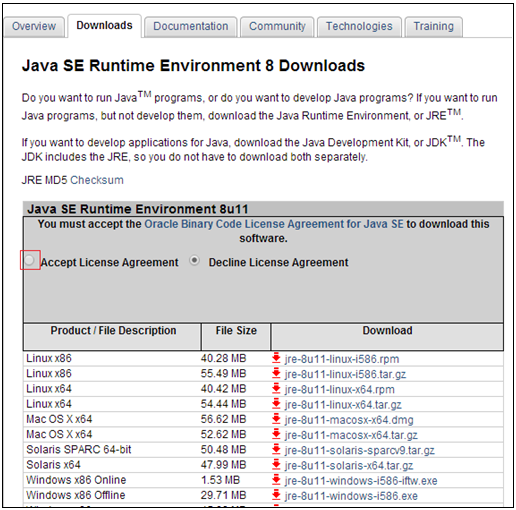The width and height of the screenshot is (516, 510).
Task: Switch to the Training tab
Action: pos(434,26)
